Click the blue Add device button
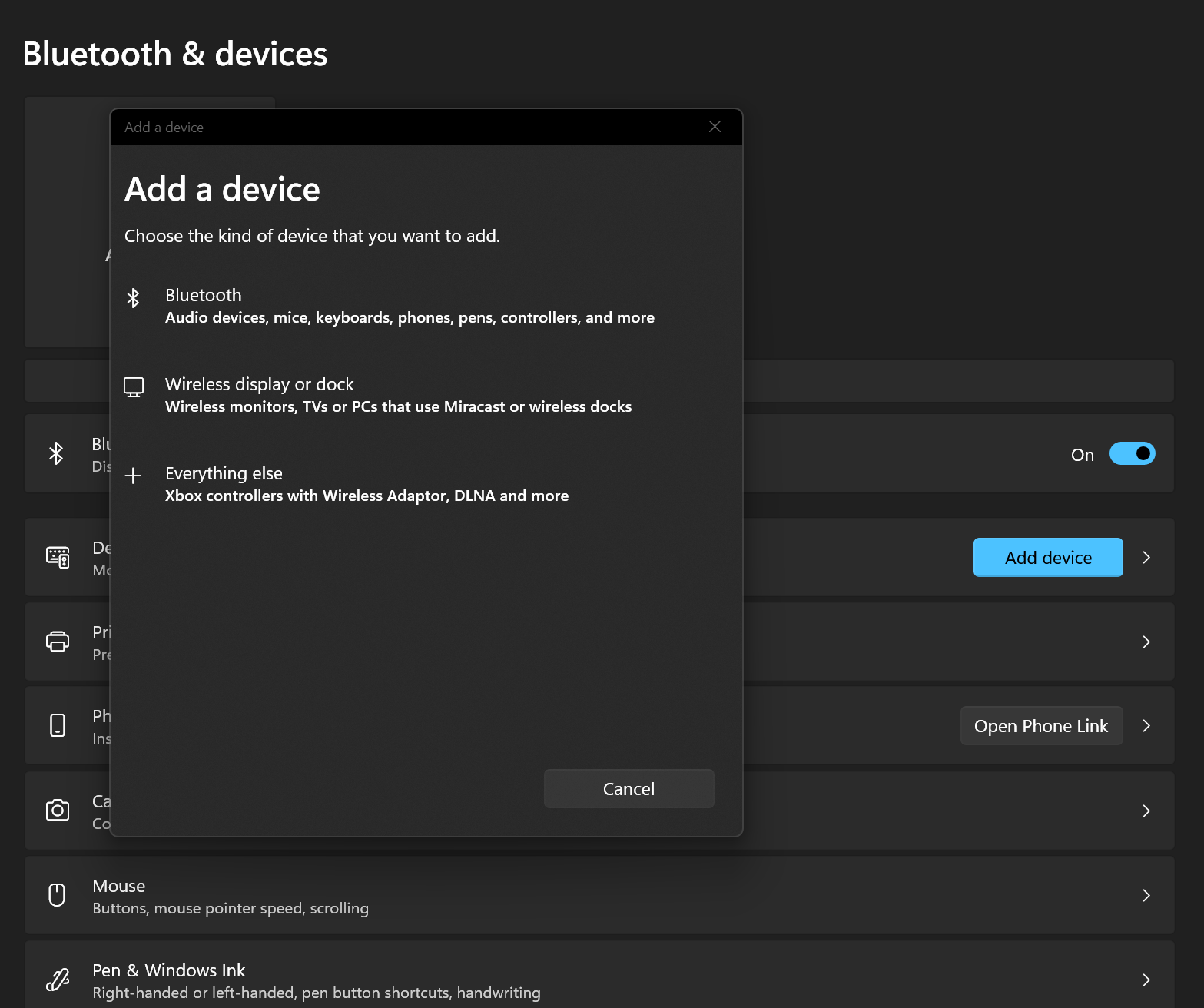The height and width of the screenshot is (1008, 1204). pos(1048,557)
